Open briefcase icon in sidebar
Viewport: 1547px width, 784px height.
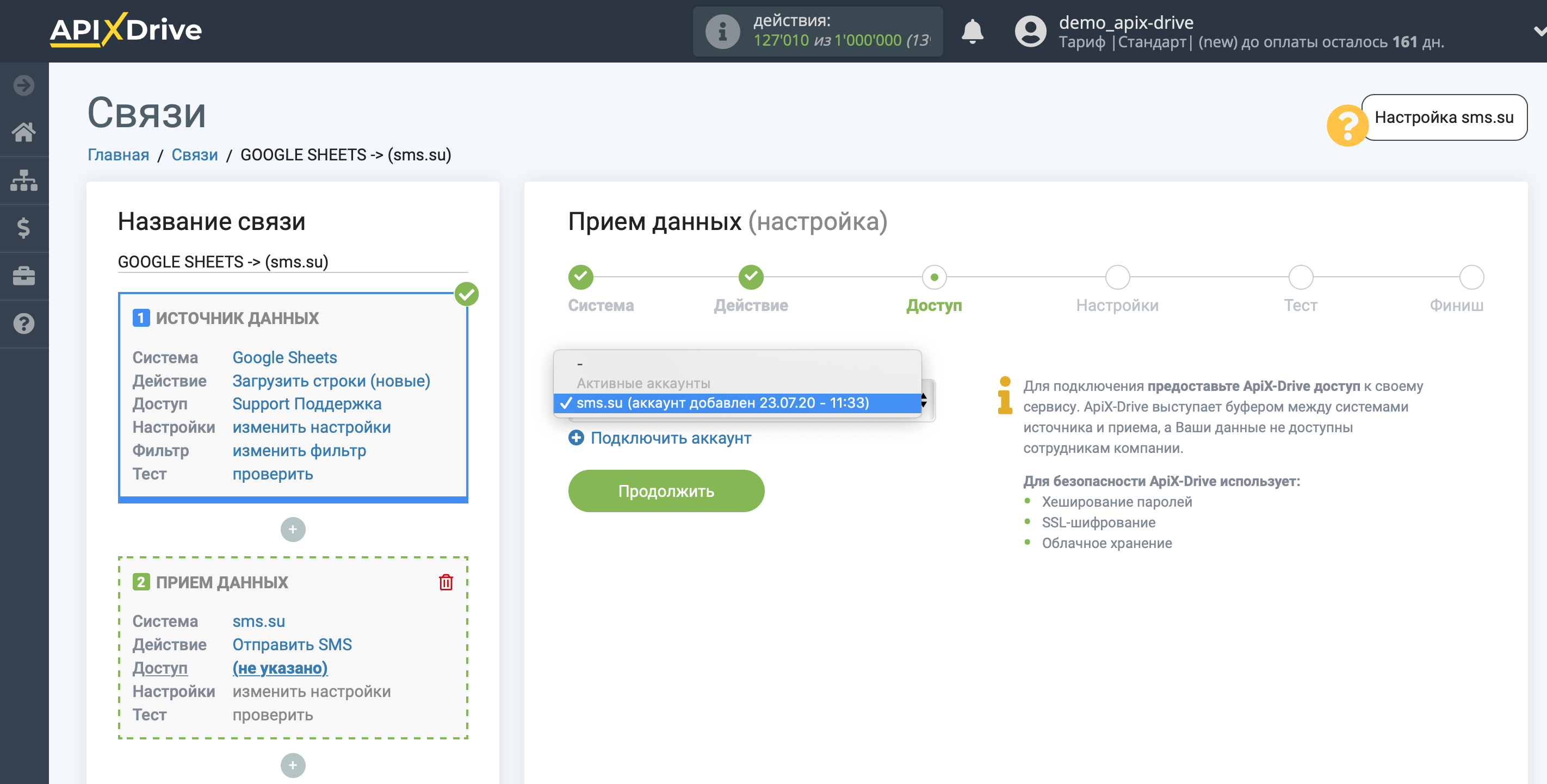click(24, 276)
